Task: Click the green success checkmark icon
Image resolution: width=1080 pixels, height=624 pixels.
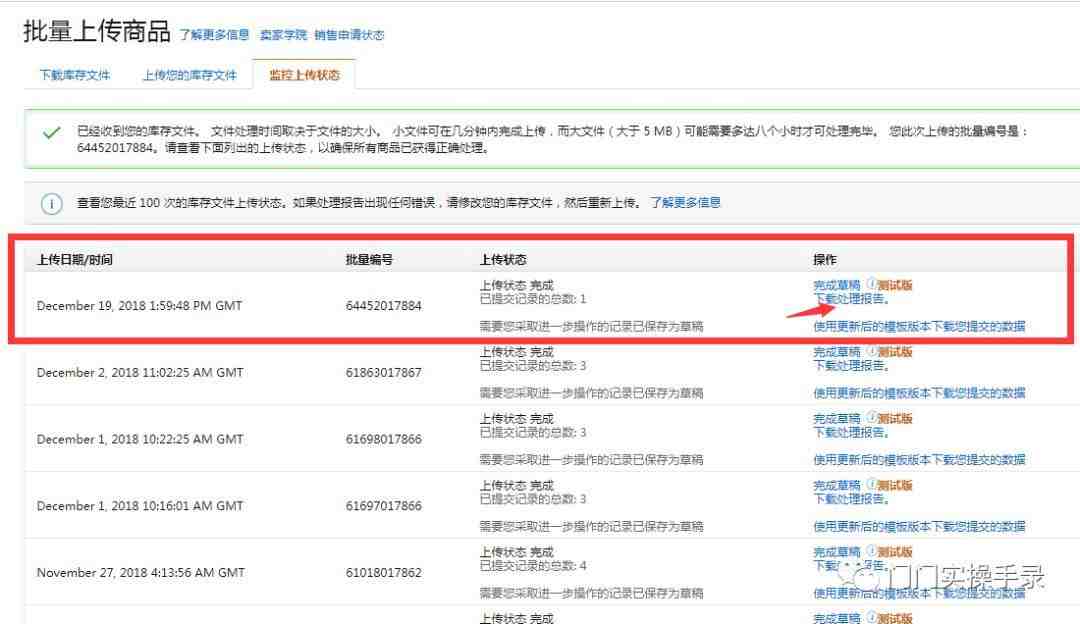Action: point(52,132)
